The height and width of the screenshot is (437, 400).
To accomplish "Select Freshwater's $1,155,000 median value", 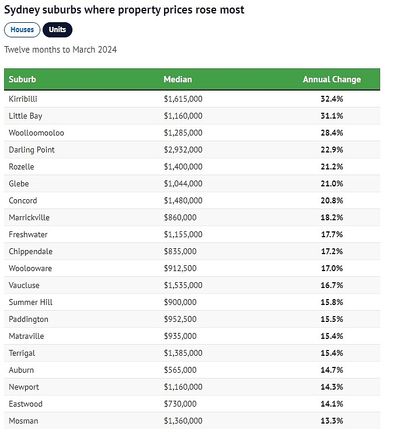I will (183, 234).
